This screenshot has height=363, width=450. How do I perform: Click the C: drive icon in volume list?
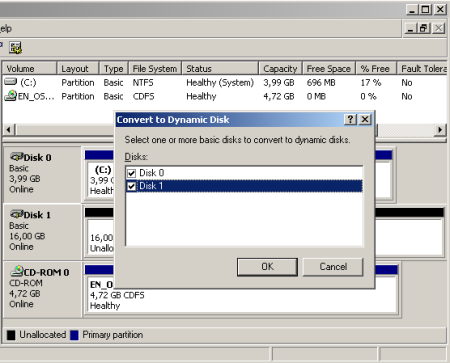click(10, 82)
